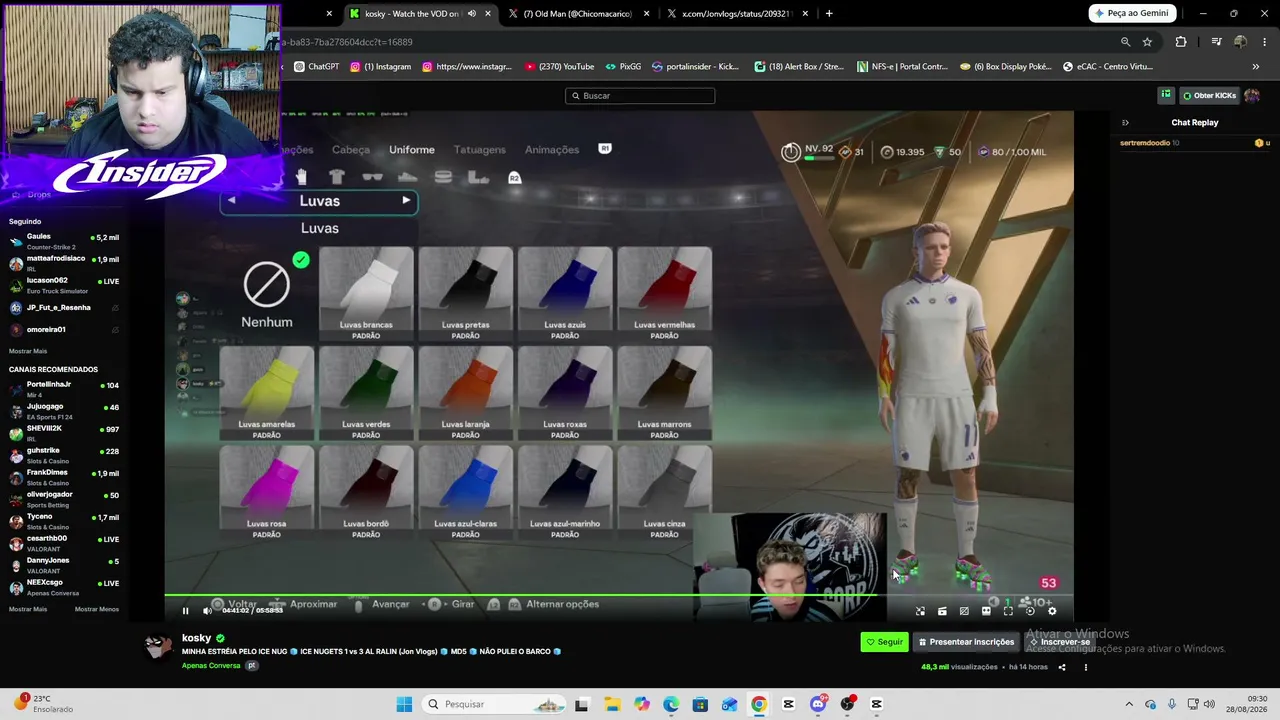Image resolution: width=1280 pixels, height=720 pixels.
Task: Subscribe using the Inscrever-se button
Action: (1060, 642)
